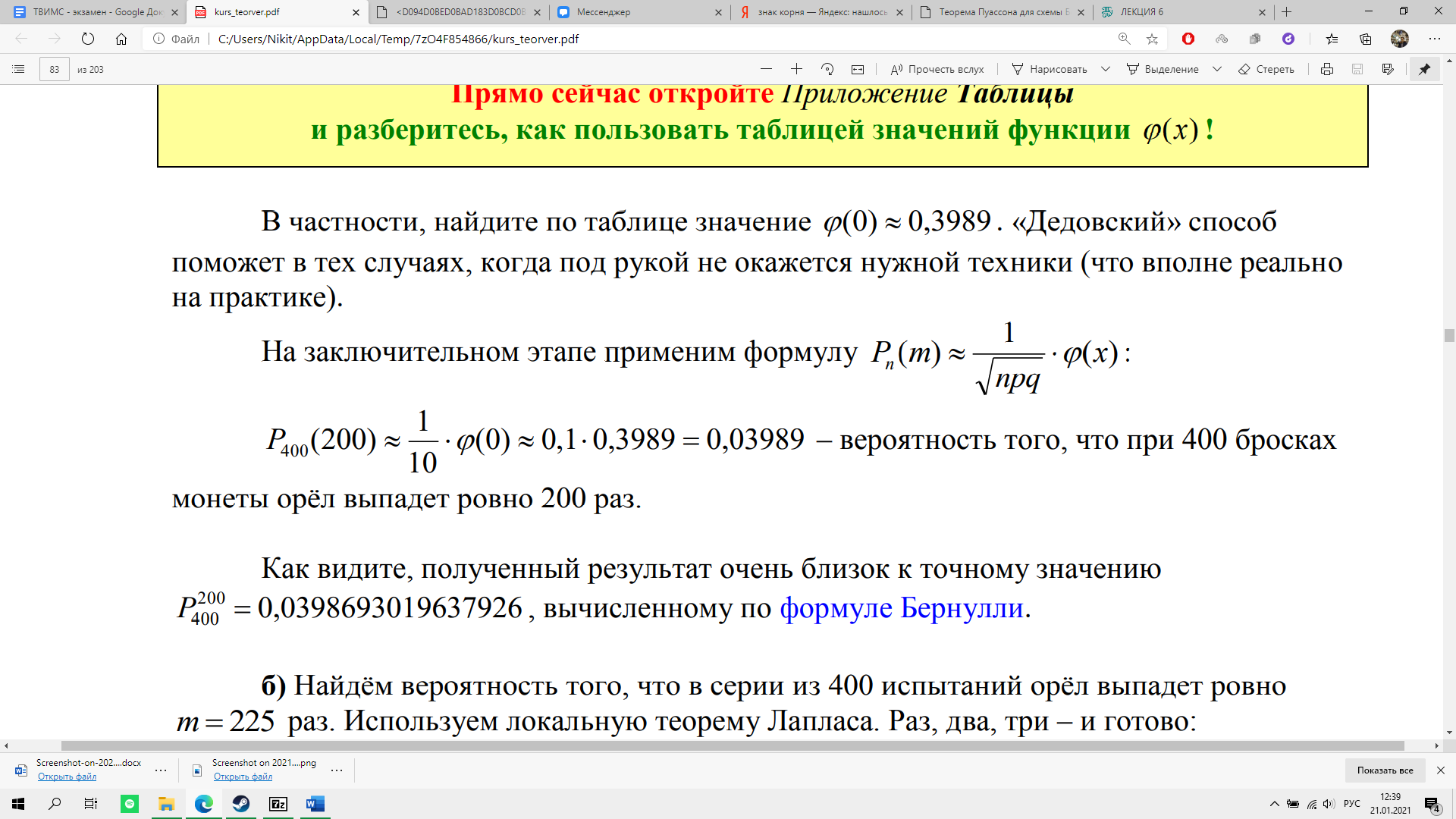Image resolution: width=1456 pixels, height=819 pixels.
Task: Go back in browser history
Action: click(21, 39)
